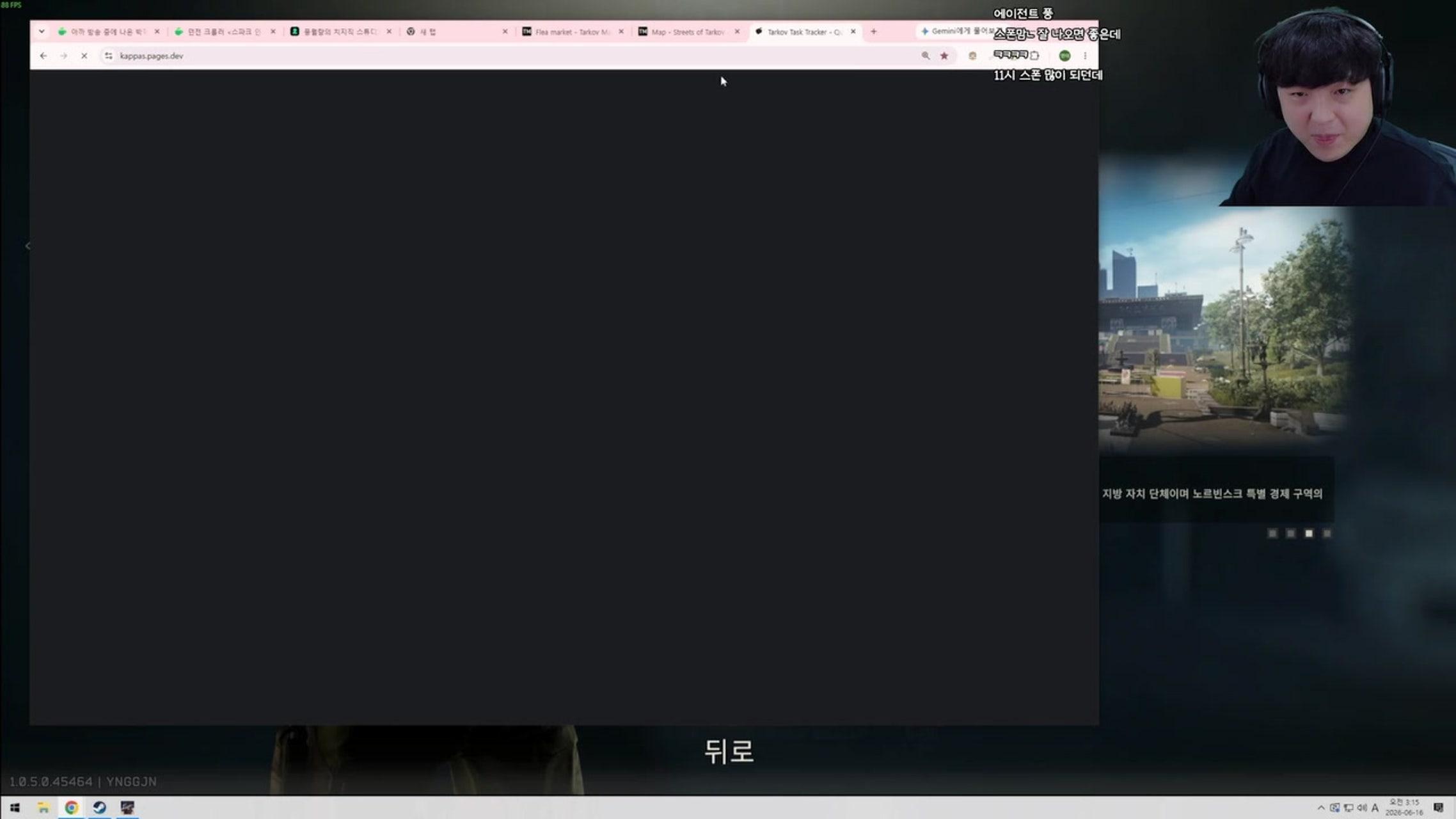The height and width of the screenshot is (819, 1456).
Task: Open the volume control in the system tray
Action: pos(1361,807)
